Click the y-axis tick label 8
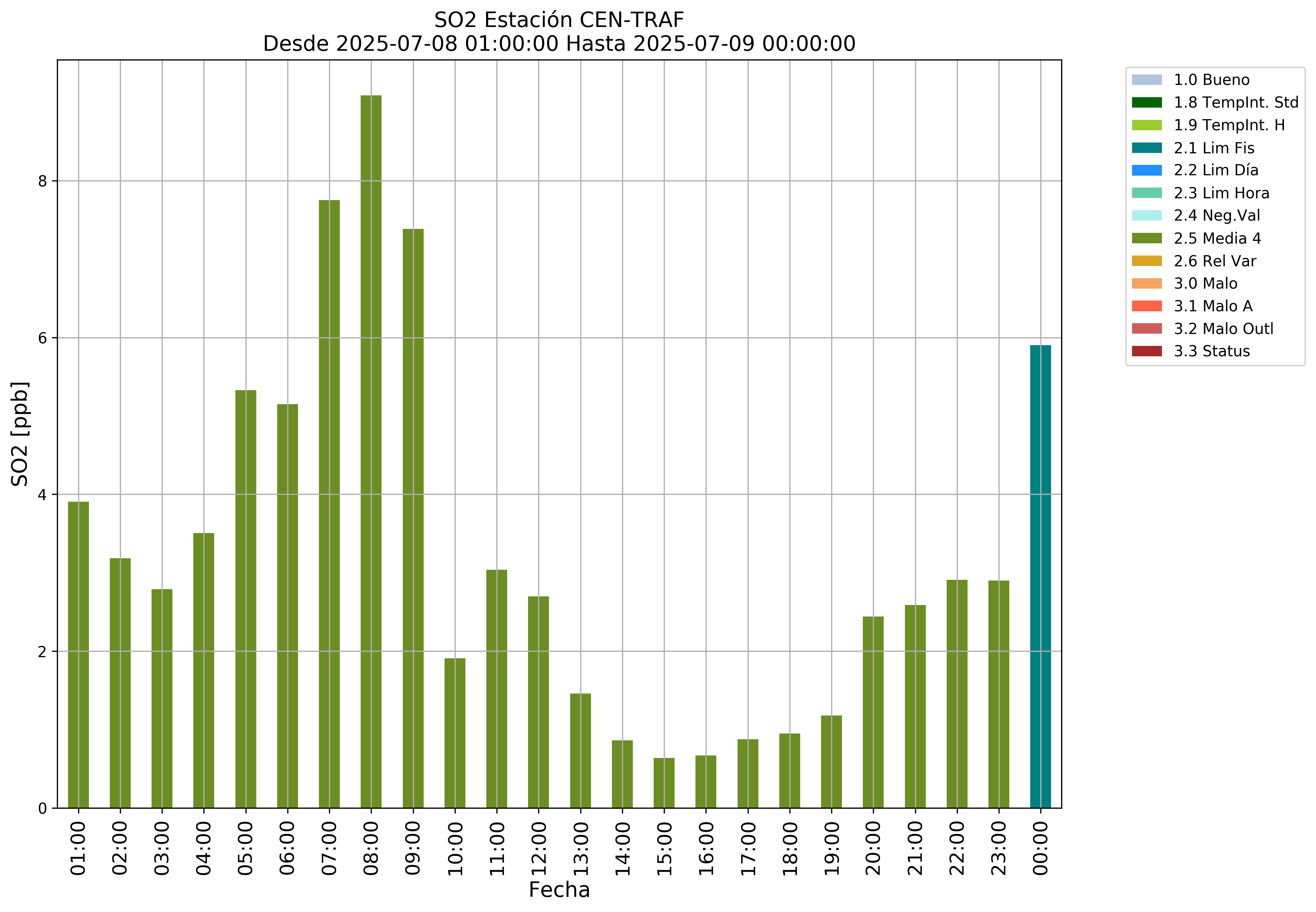 (42, 181)
